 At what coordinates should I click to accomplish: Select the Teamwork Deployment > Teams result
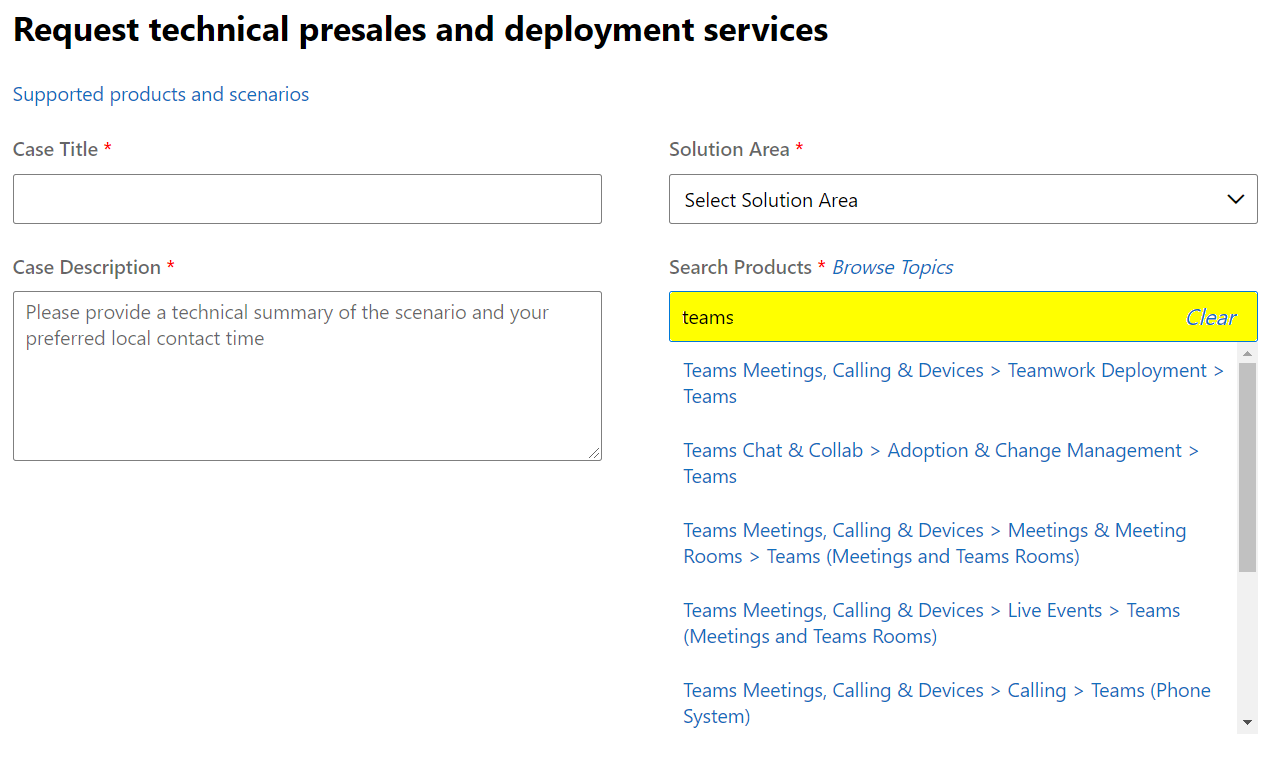952,383
